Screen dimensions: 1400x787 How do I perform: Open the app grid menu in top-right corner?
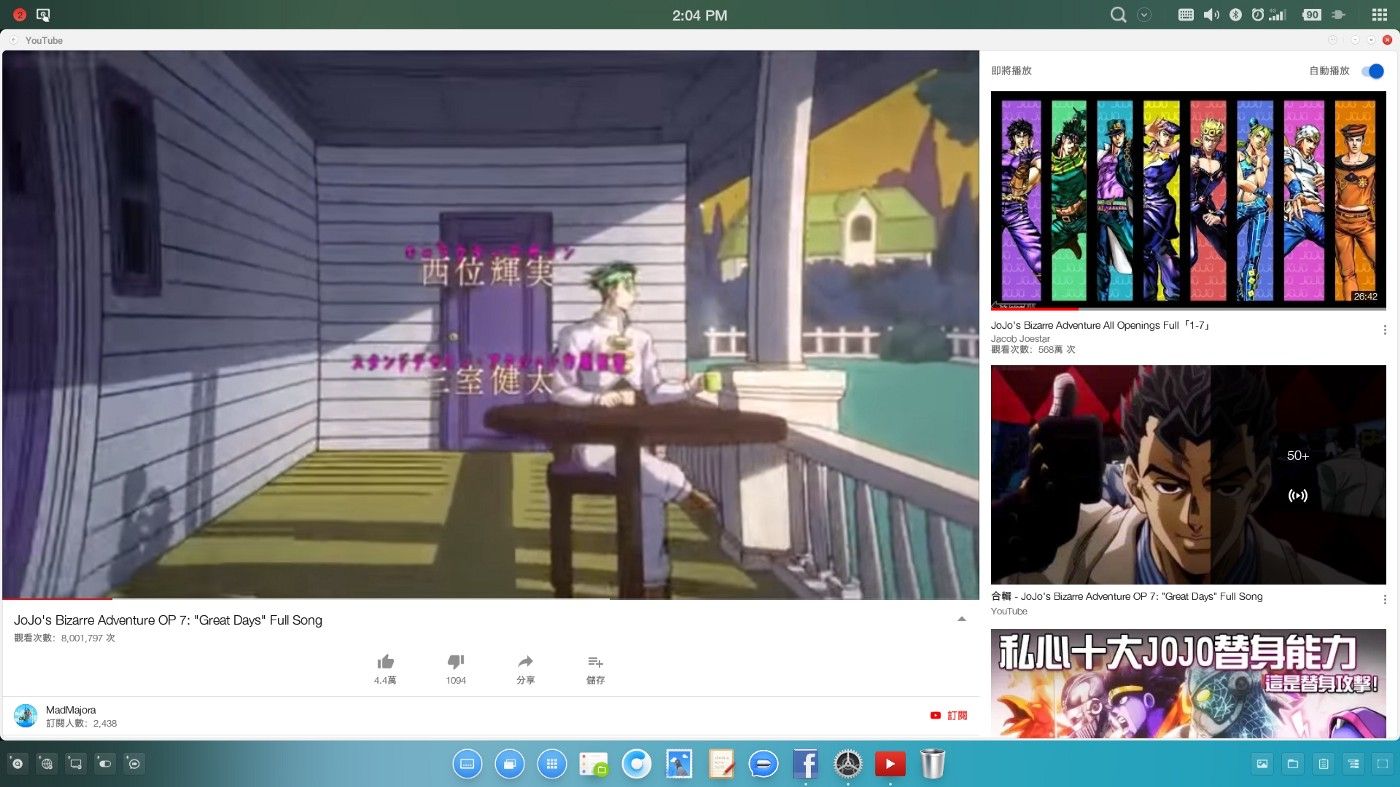[1380, 15]
